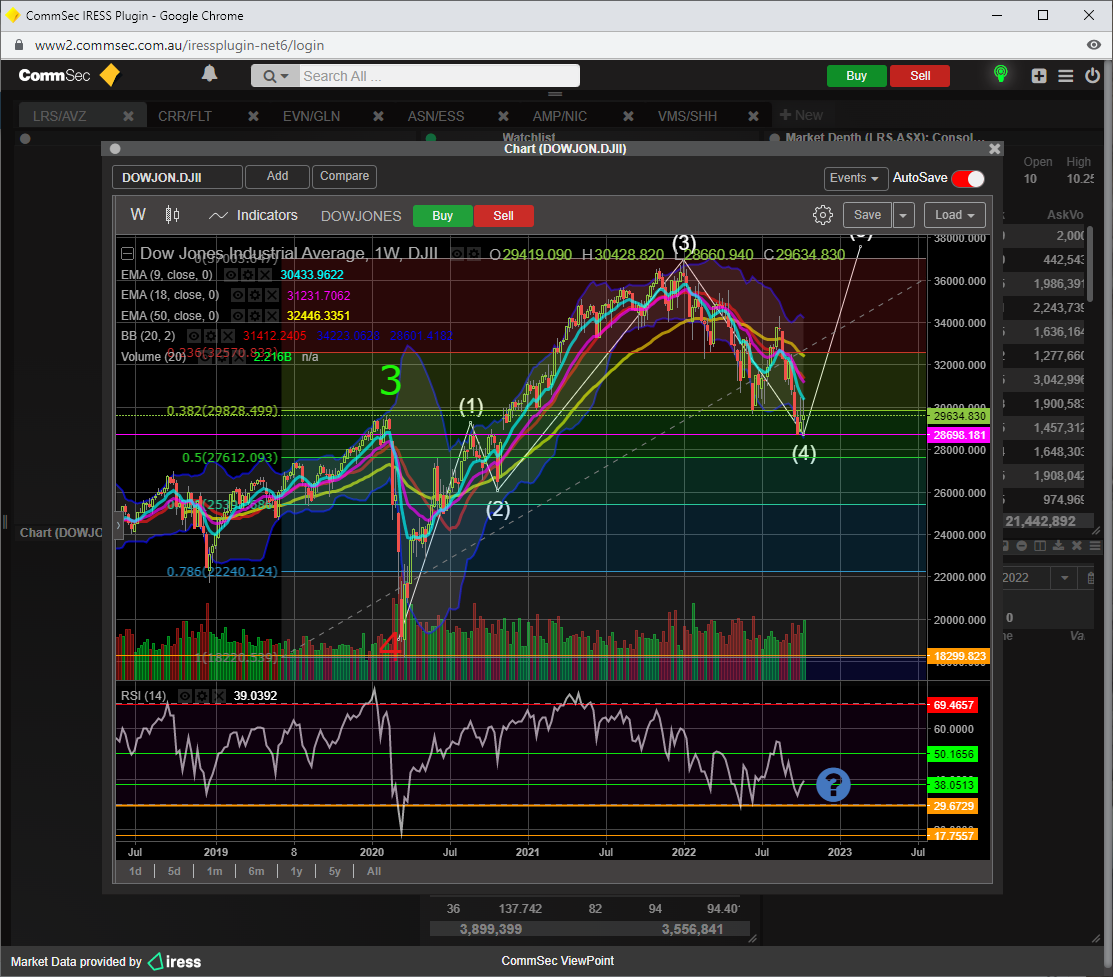Open settings for EMA 50 indicator
The width and height of the screenshot is (1113, 977).
tap(255, 316)
